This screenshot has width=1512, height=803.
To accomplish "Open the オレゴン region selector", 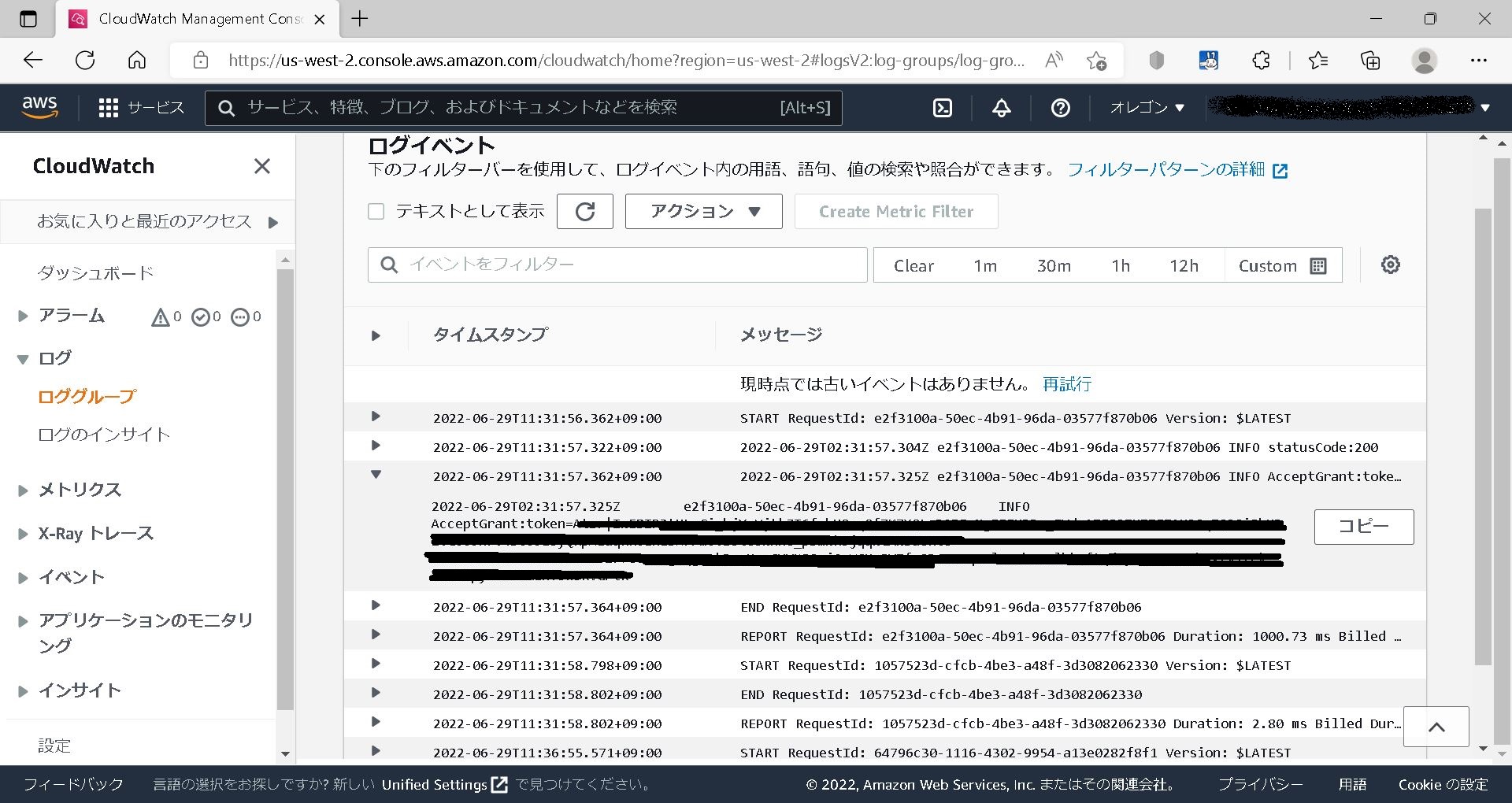I will pos(1147,108).
